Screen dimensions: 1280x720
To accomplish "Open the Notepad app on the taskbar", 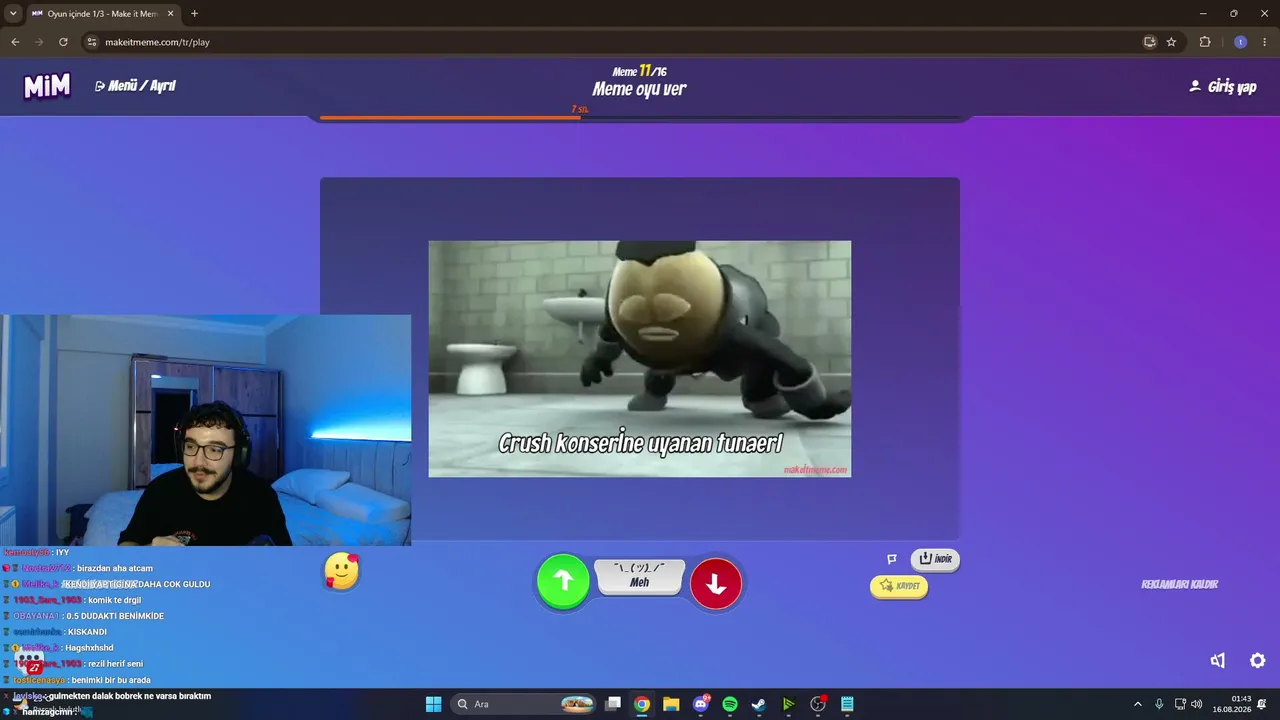I will 847,704.
